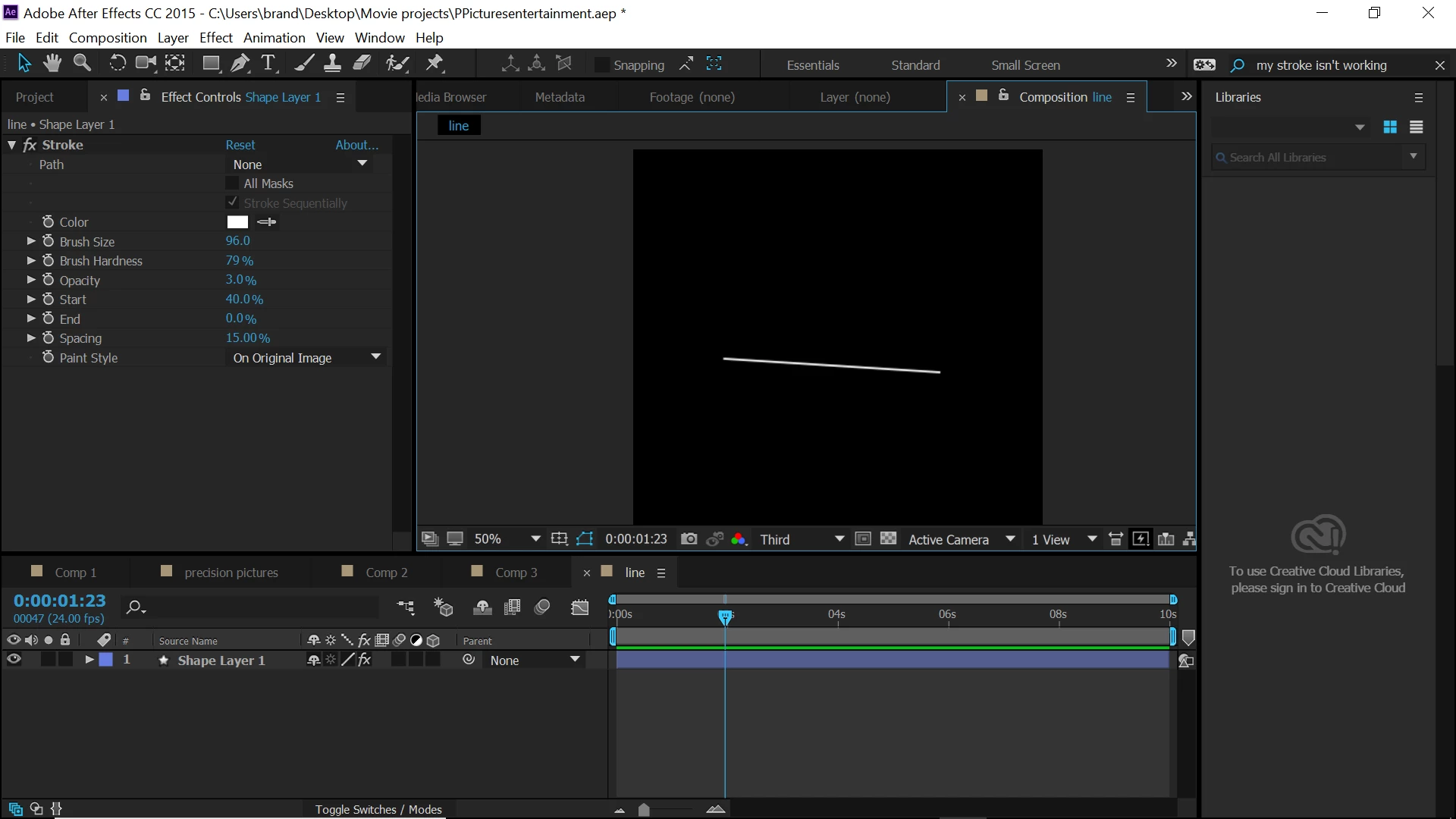Select the Clone Stamp tool

pos(332,64)
